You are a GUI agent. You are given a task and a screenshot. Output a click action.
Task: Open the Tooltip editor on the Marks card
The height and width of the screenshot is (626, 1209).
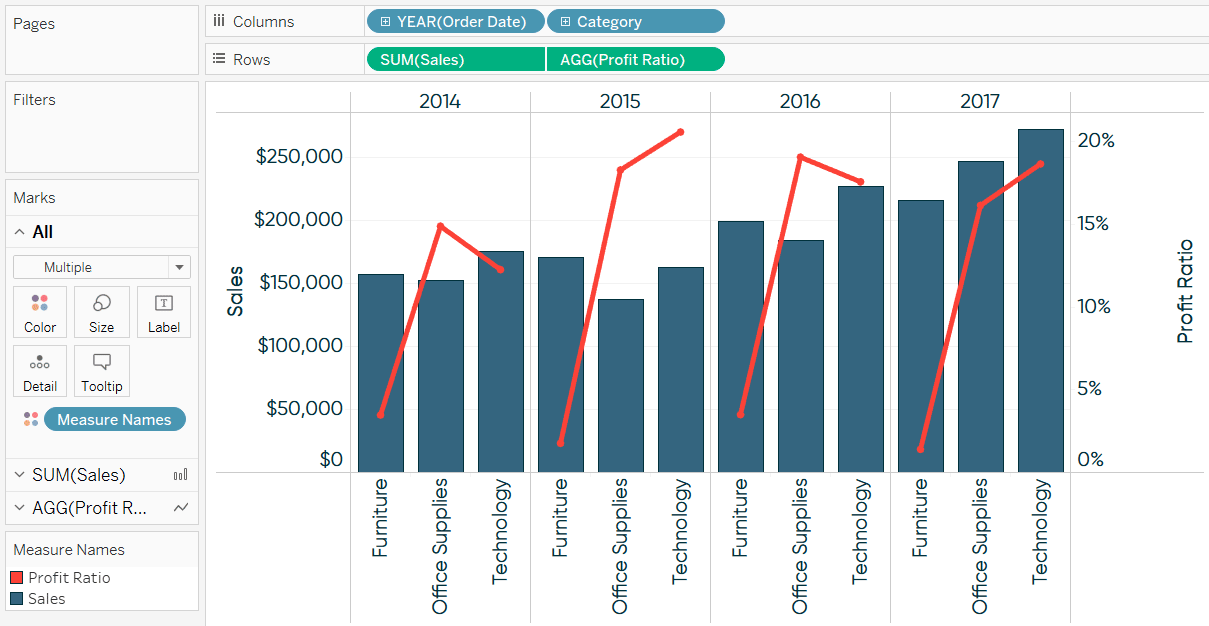(x=101, y=370)
